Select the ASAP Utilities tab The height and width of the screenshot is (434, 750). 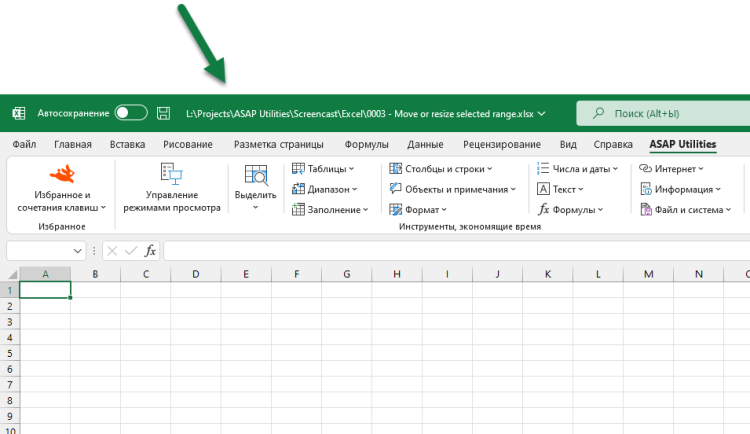point(683,144)
